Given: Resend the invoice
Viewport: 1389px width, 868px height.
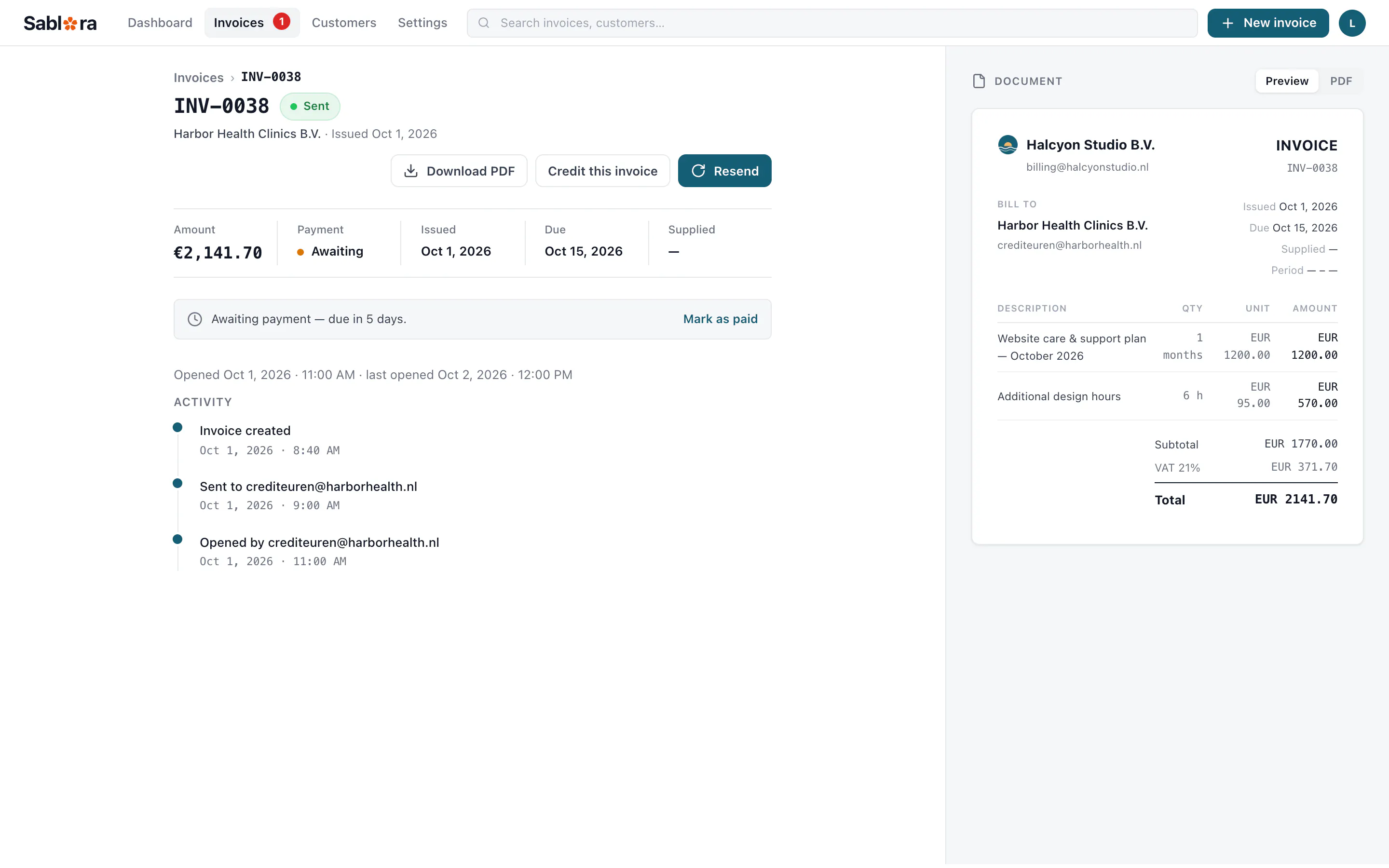Looking at the screenshot, I should 724,171.
